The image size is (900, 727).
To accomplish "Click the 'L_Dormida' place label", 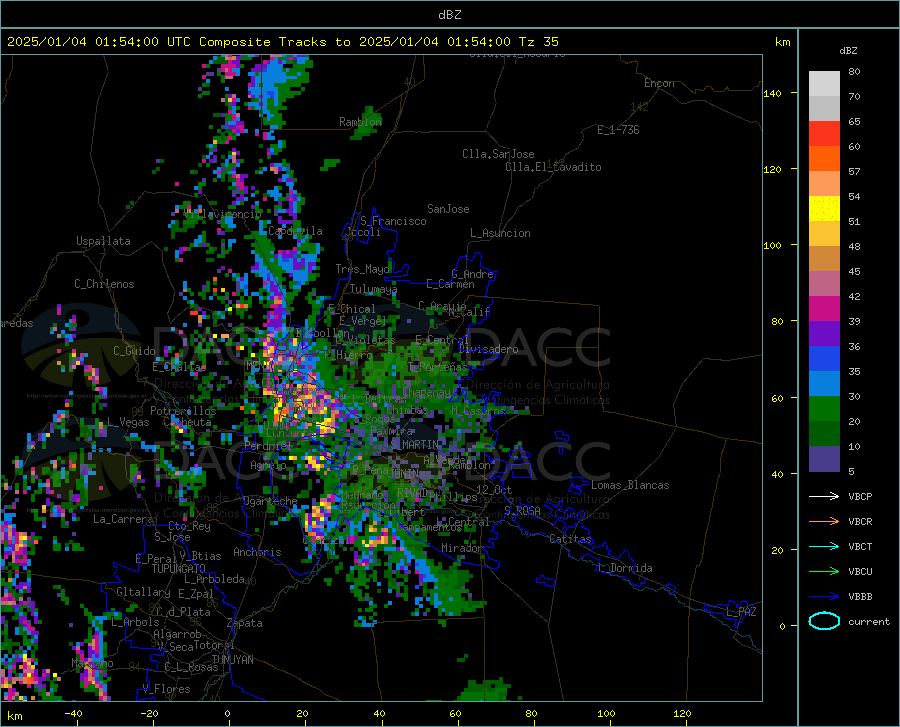I will 624,568.
